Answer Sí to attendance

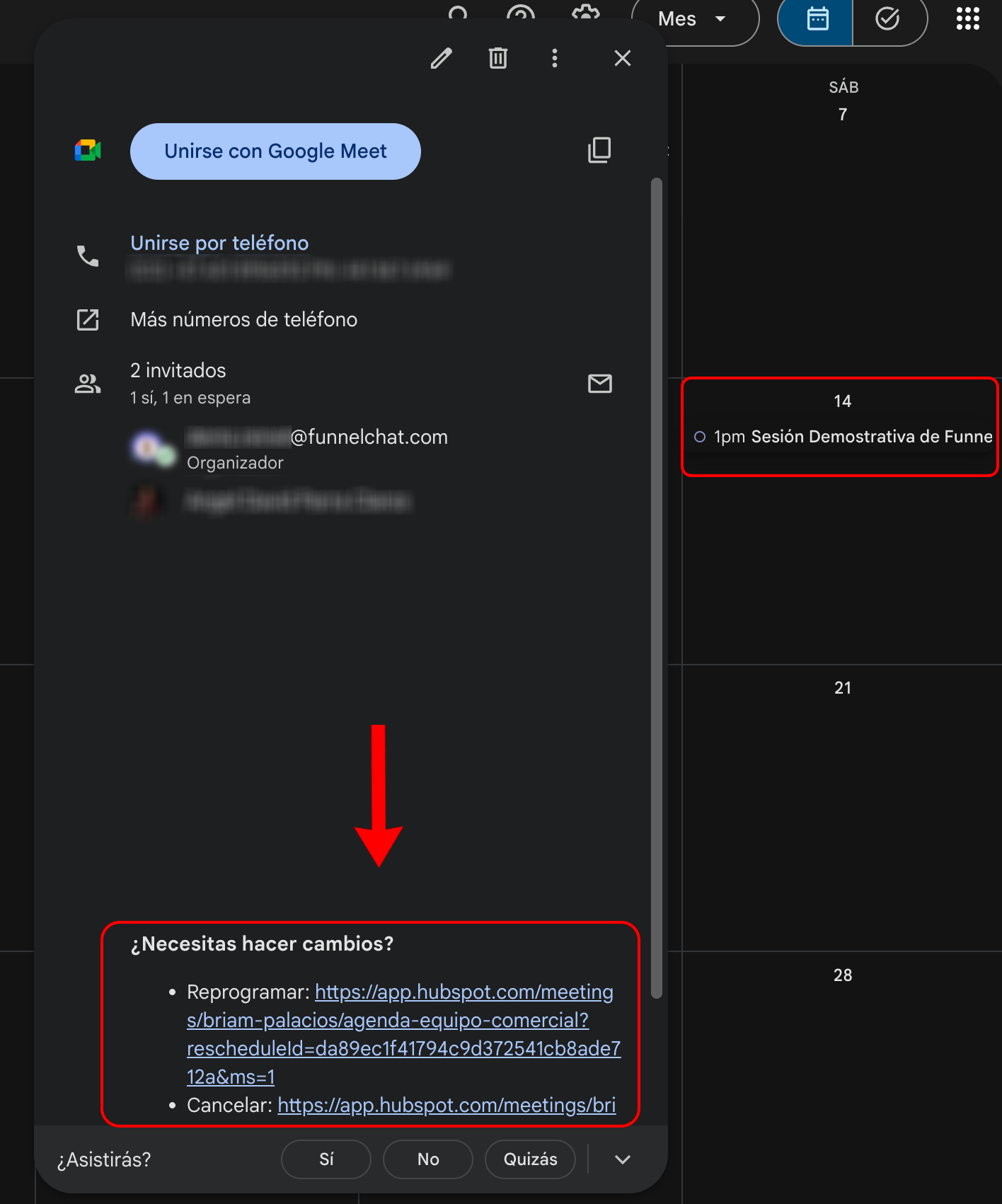pyautogui.click(x=326, y=1159)
